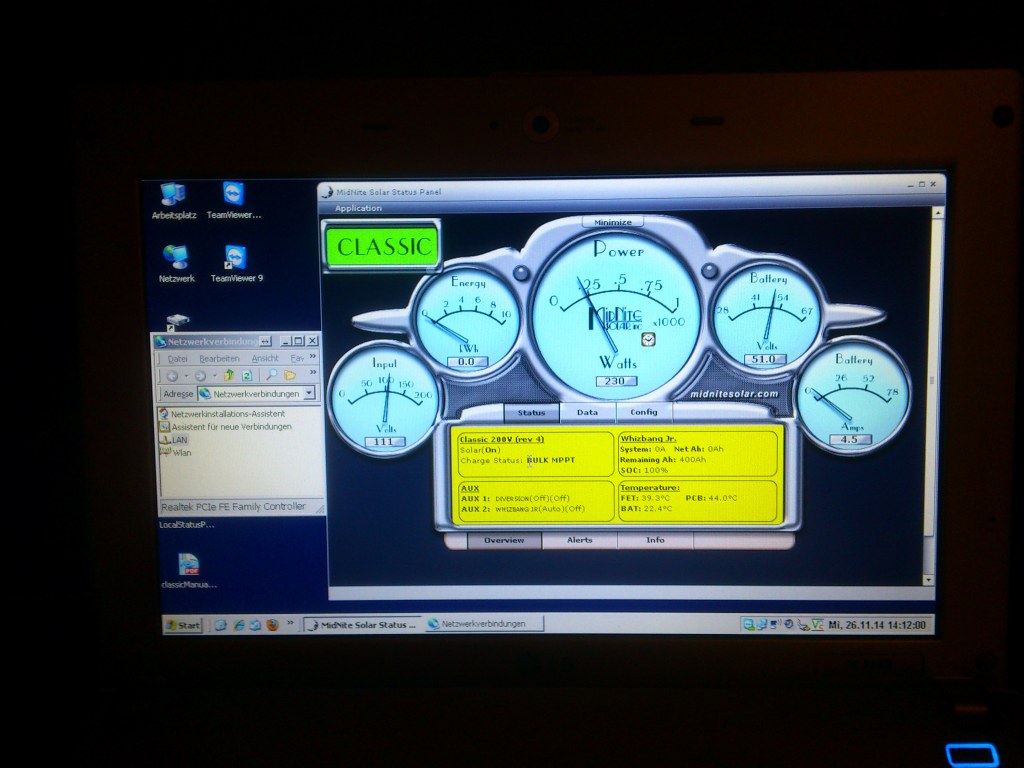Click the scroll down arrow in MidNite panel
Screen dimensions: 1024x768
[929, 579]
